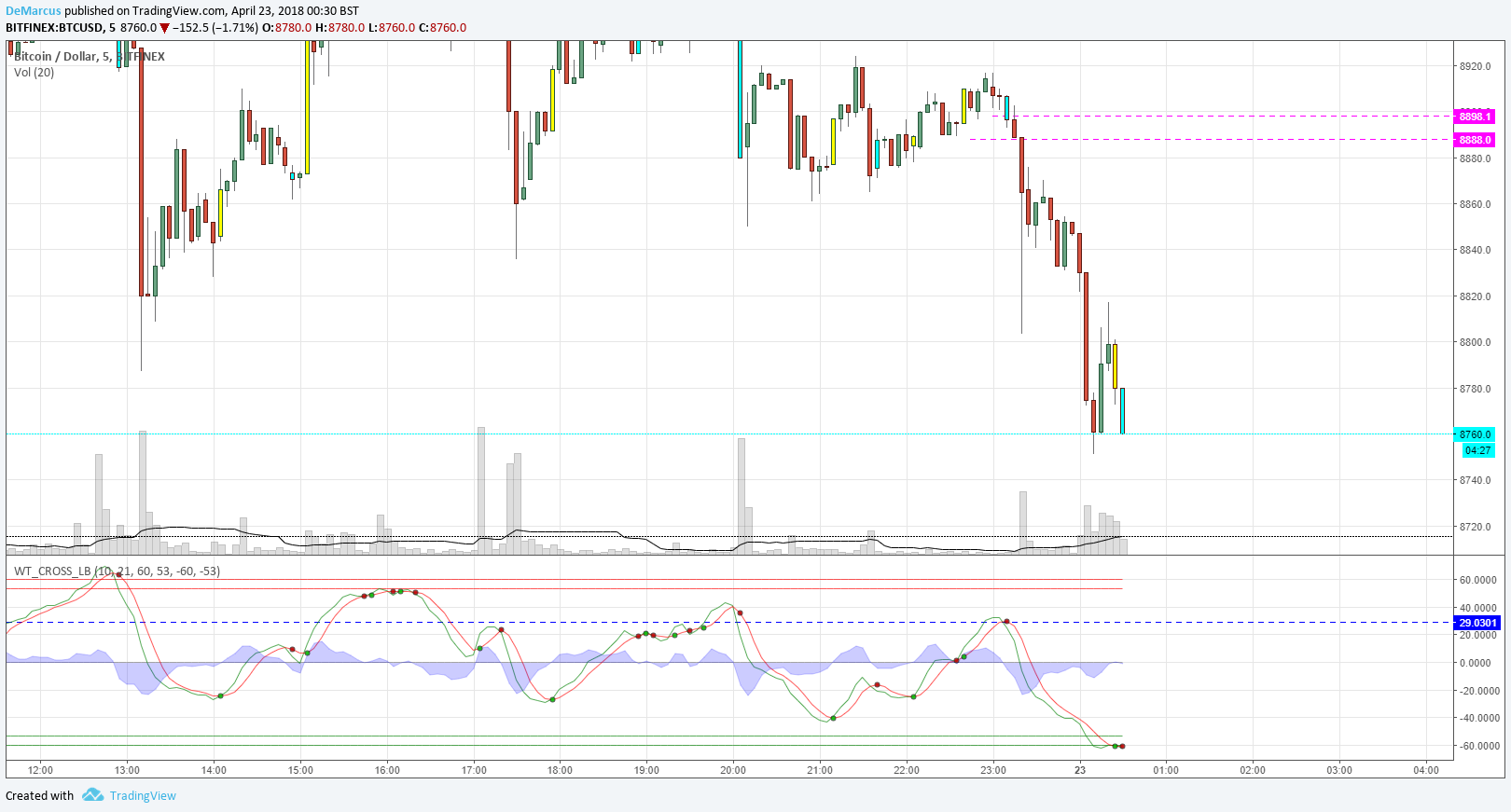Open the TradingView link in the footer

pos(143,795)
